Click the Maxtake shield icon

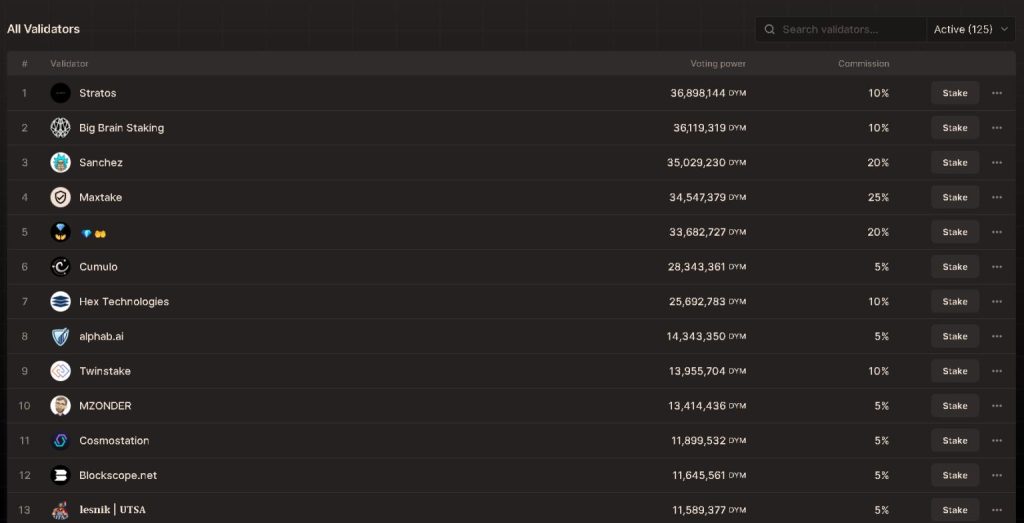pos(61,197)
